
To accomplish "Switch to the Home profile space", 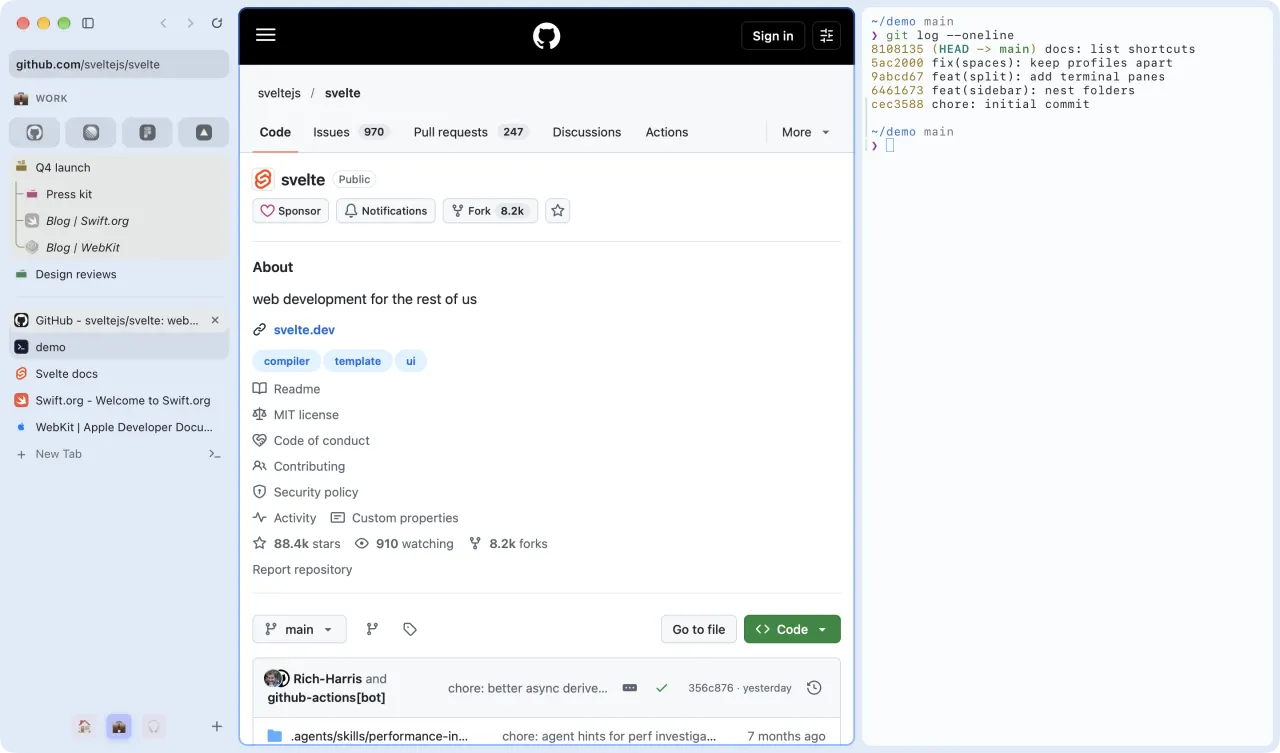I will point(85,726).
